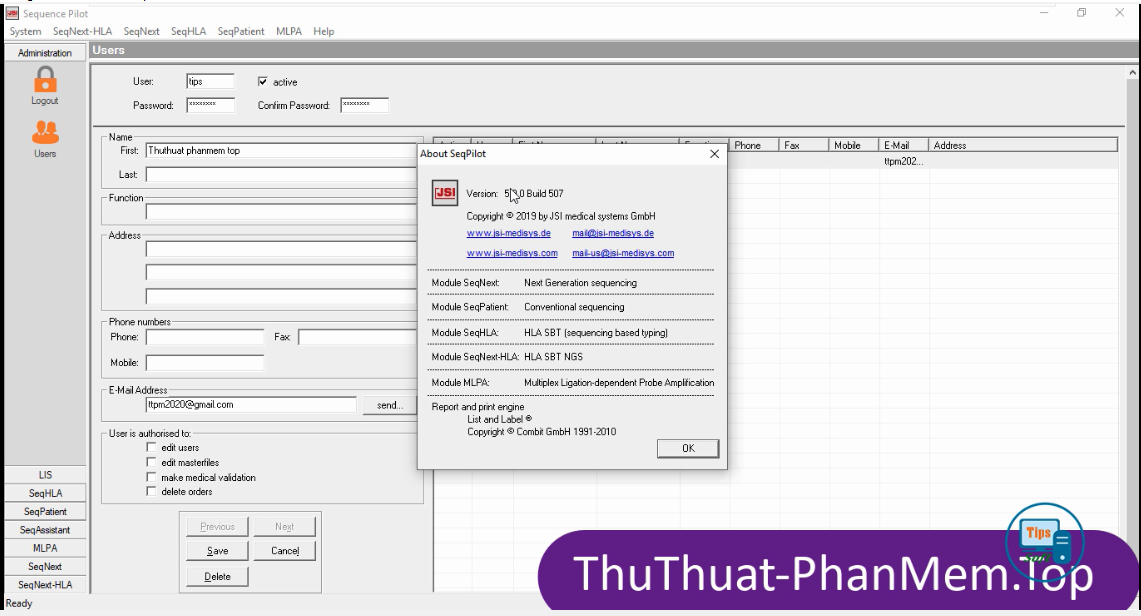Click Version 5.0 Build 507 text

(x=514, y=193)
